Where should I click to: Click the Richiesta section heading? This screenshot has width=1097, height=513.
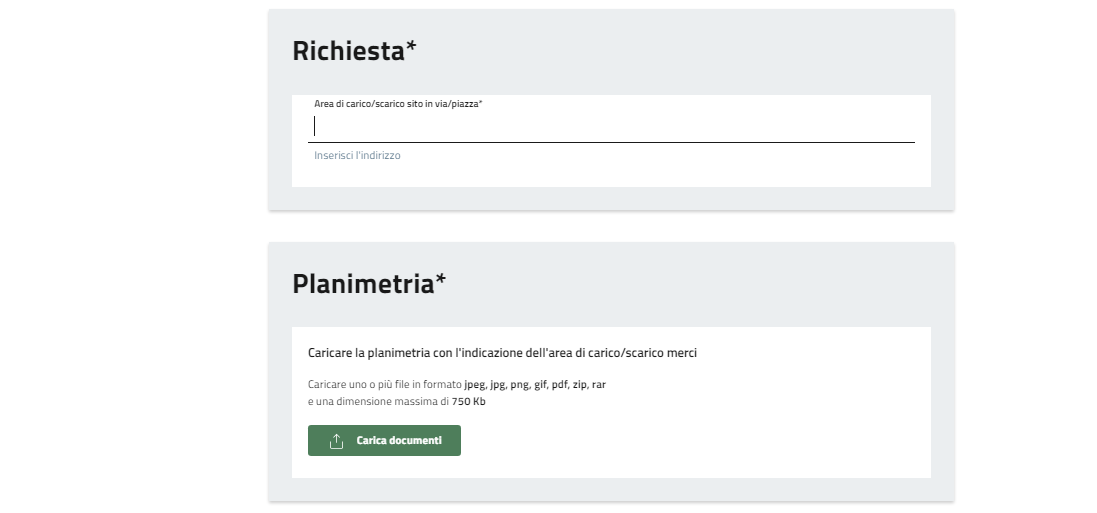[347, 52]
